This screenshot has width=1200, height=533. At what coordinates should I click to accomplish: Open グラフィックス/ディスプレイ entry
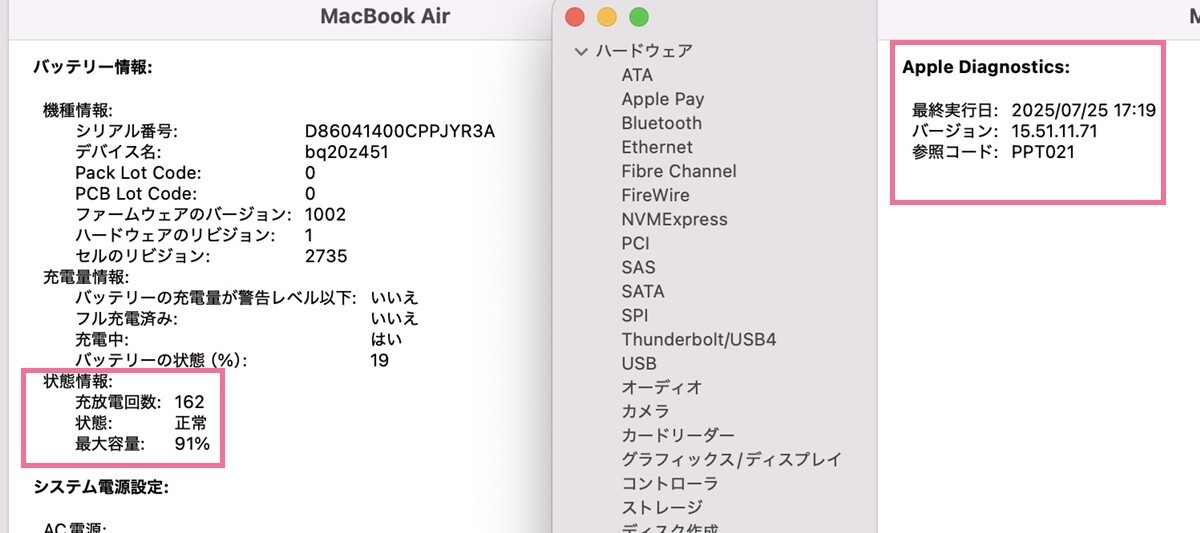pos(731,459)
